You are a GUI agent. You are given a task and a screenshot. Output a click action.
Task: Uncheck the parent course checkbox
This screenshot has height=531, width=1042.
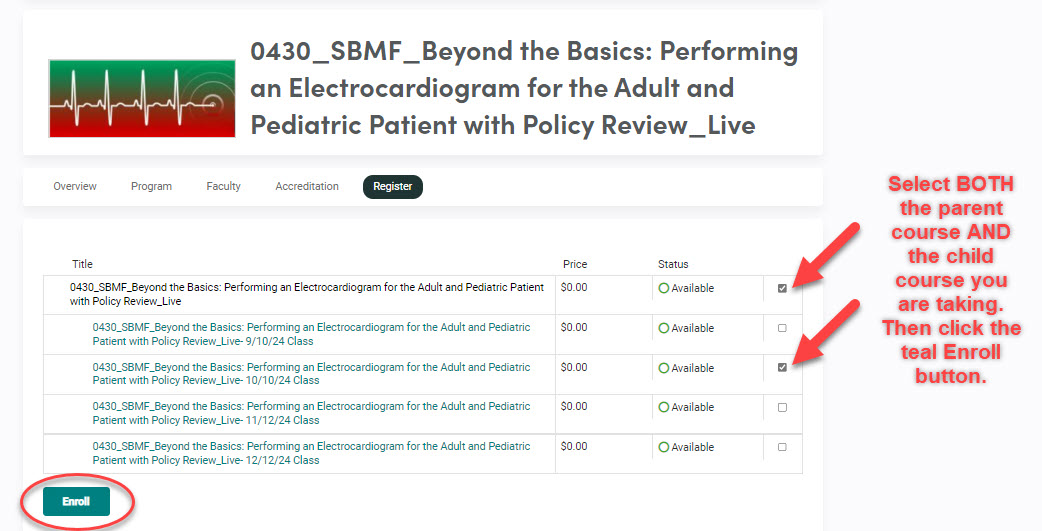pyautogui.click(x=782, y=289)
